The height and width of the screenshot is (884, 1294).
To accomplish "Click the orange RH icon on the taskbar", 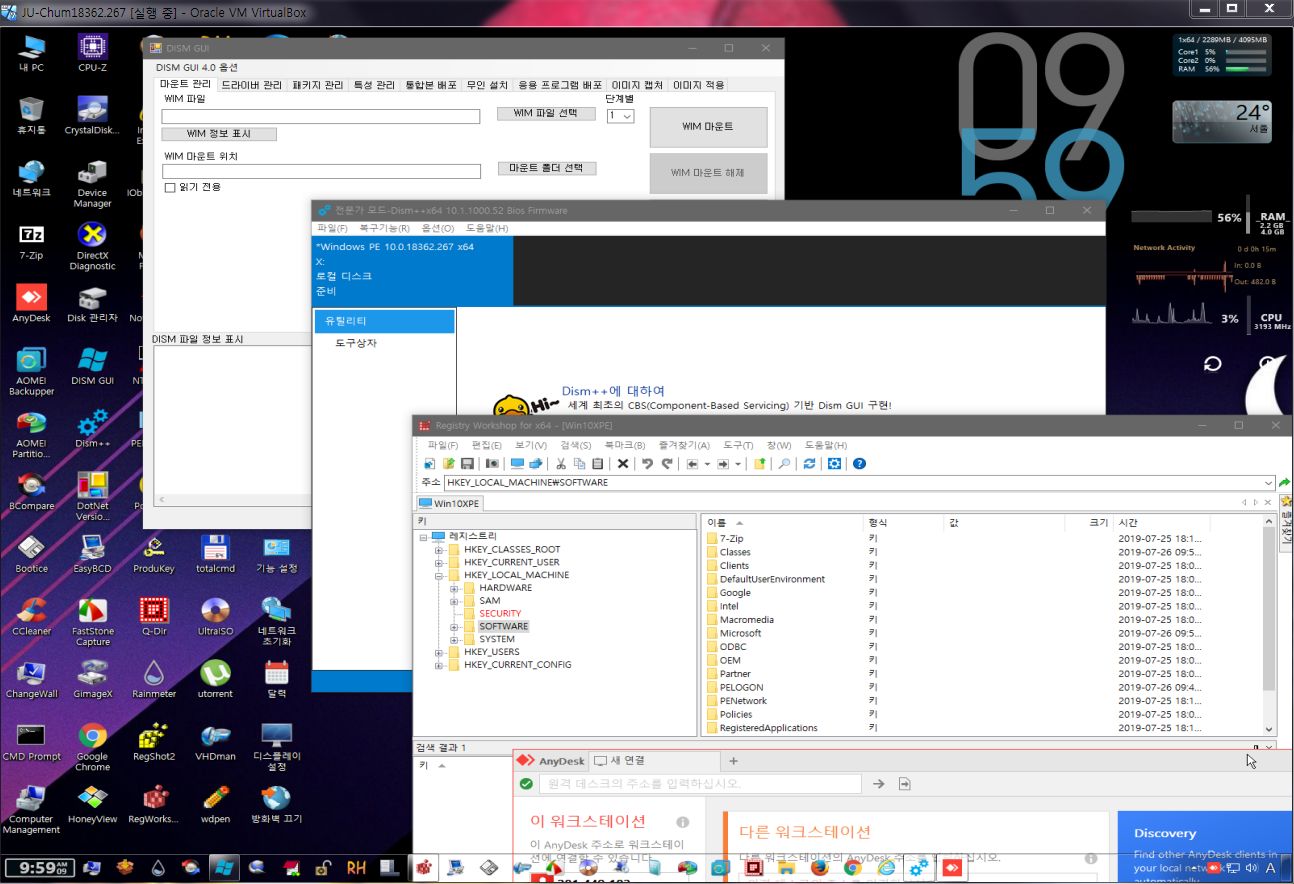I will pyautogui.click(x=356, y=868).
